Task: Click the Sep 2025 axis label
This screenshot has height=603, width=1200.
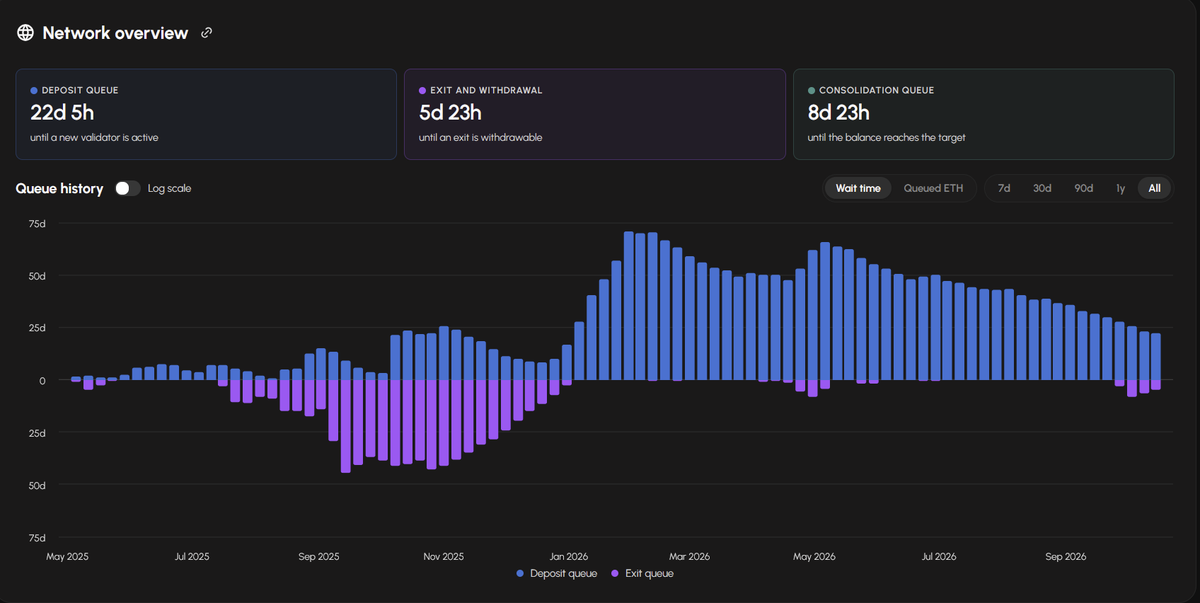Action: [x=319, y=556]
